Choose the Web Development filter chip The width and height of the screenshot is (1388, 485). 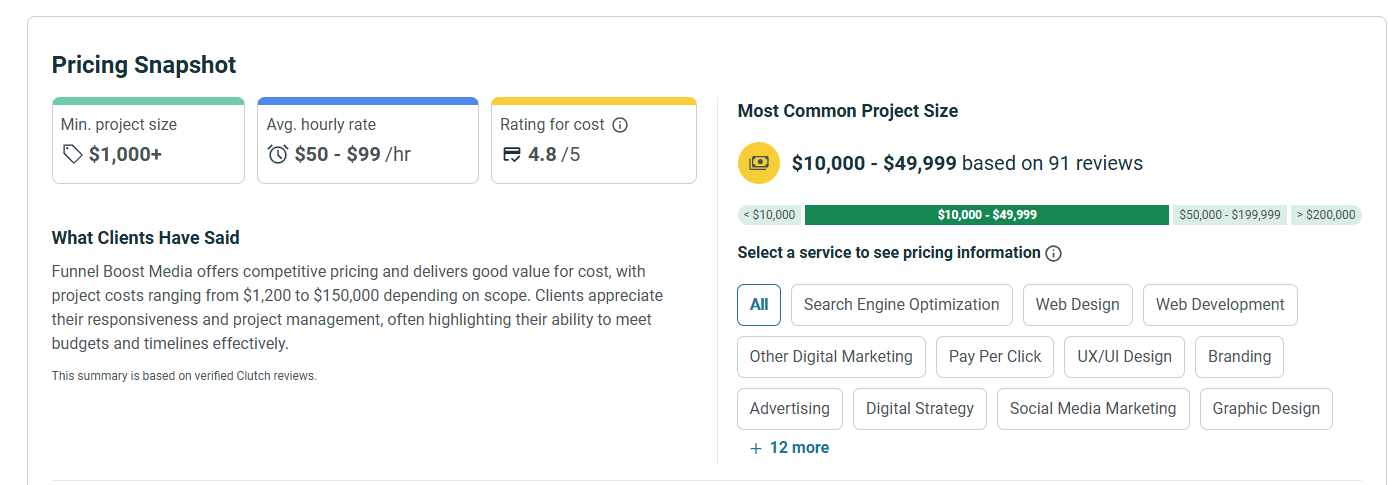tap(1220, 305)
